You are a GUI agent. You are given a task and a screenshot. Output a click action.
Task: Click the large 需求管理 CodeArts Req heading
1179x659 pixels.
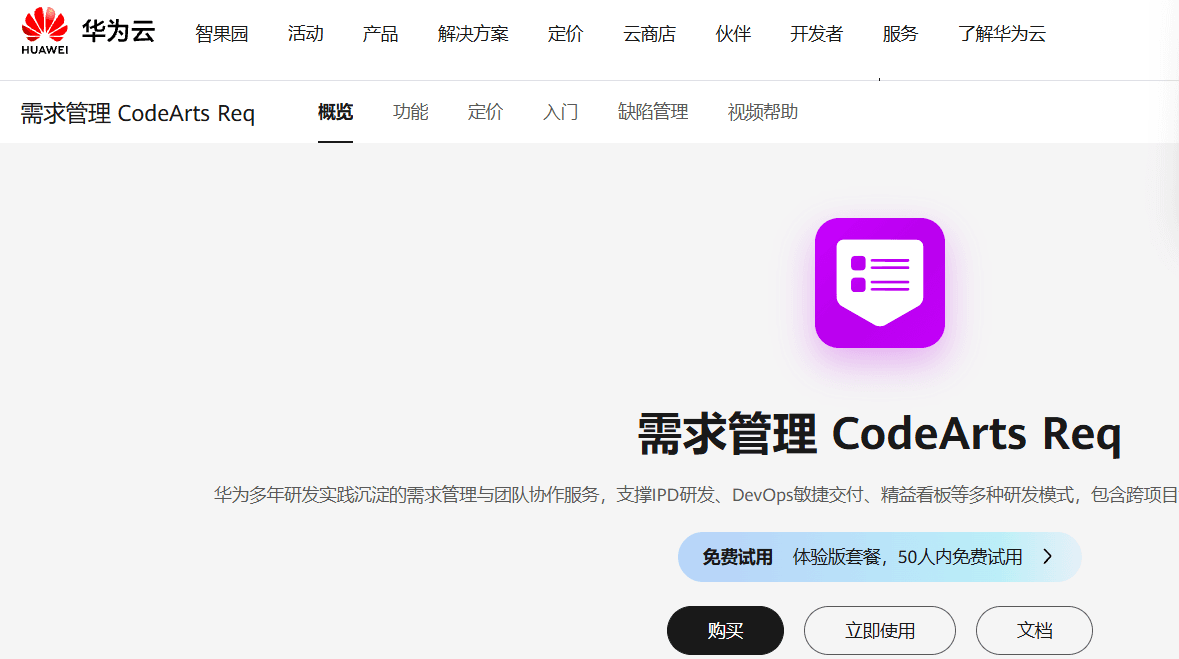880,434
